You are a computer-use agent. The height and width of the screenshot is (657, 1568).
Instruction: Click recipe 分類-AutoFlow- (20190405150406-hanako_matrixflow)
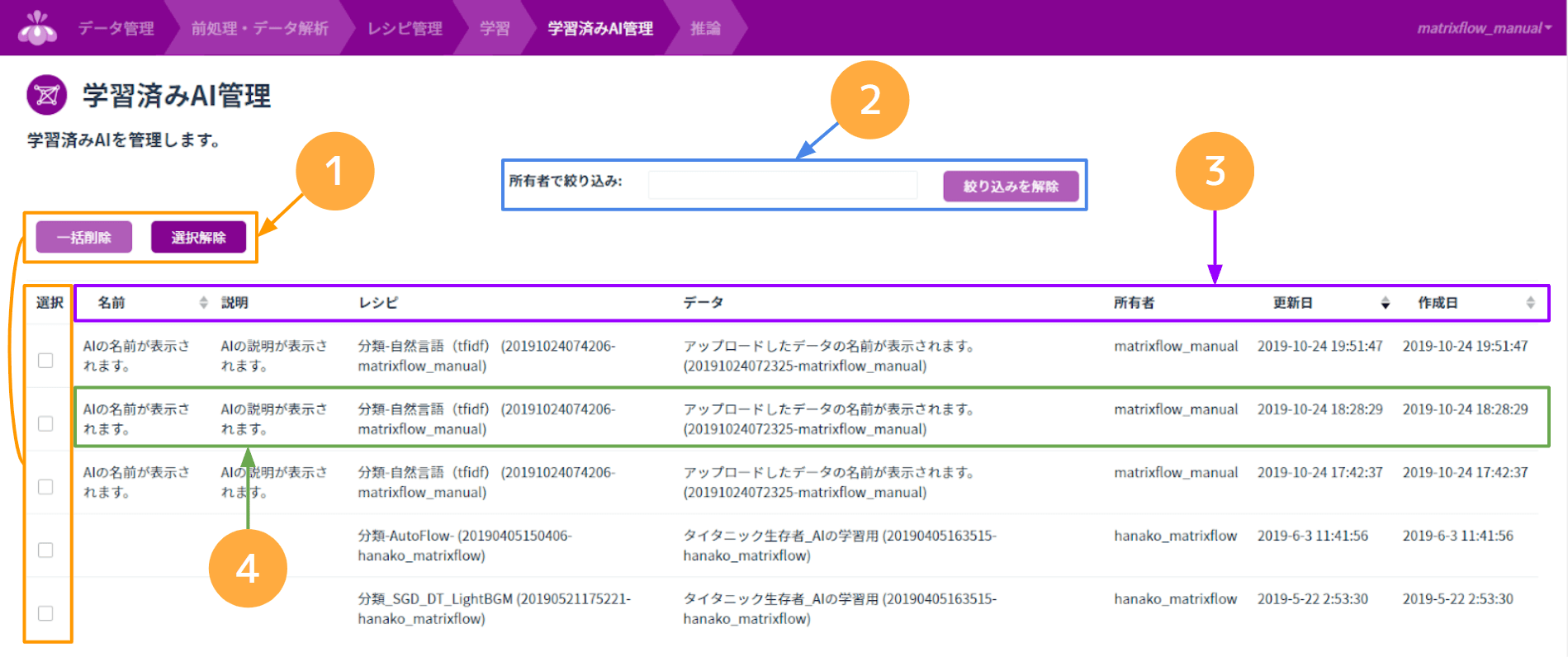click(465, 546)
